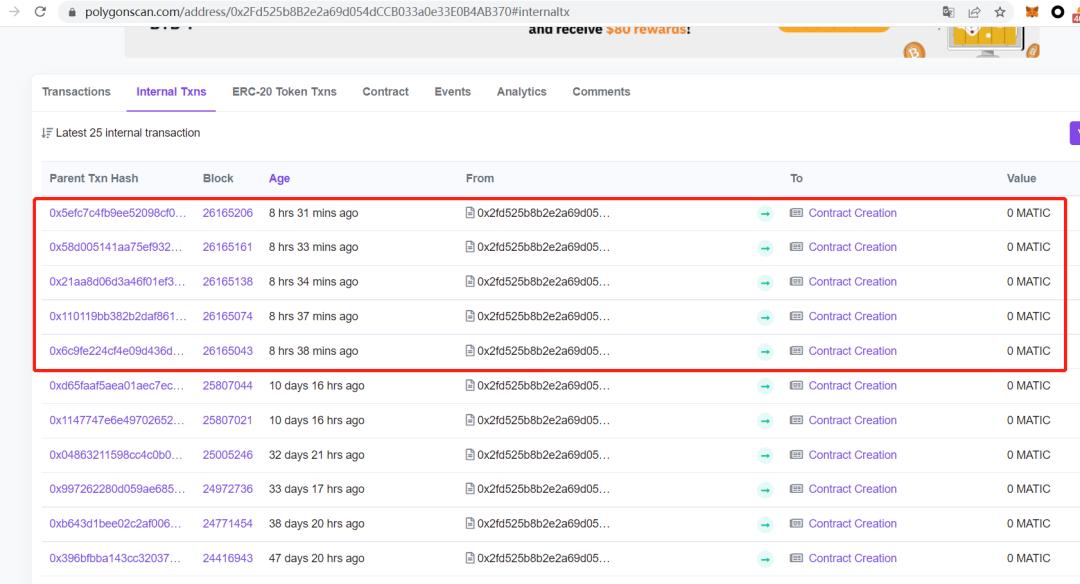
Task: Click the lock icon beside the polygonscan URL
Action: tap(72, 12)
